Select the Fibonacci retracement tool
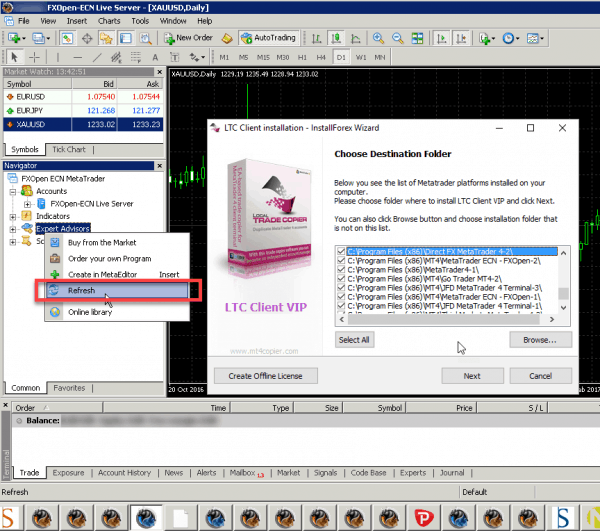The height and width of the screenshot is (531, 600). pos(135,57)
